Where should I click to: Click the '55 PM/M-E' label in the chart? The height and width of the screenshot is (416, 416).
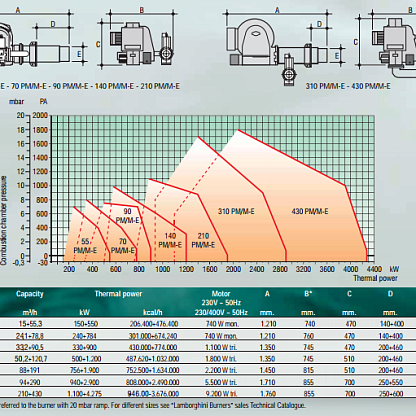pos(85,246)
